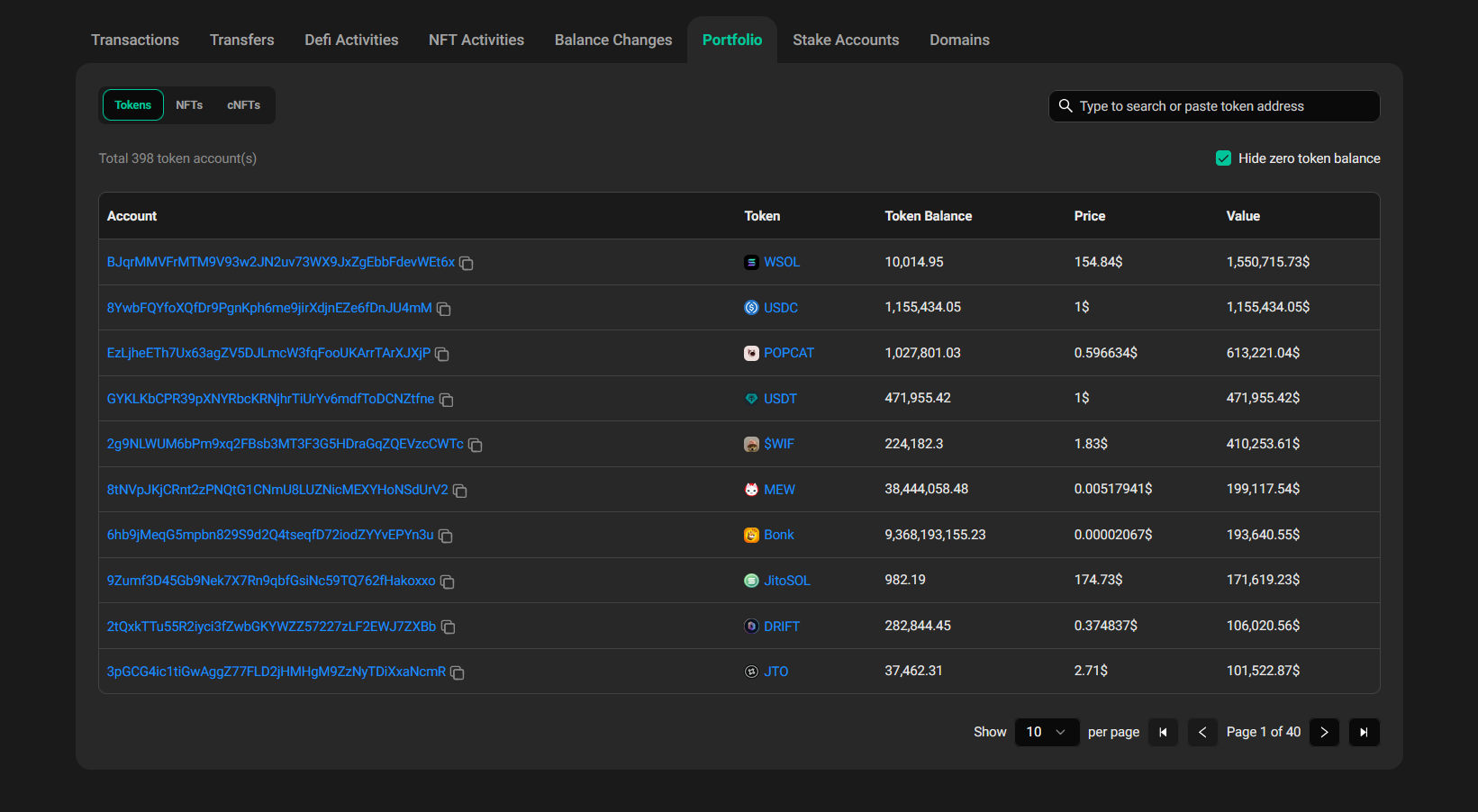Open account 9Zumf3D45Gb9Nek7X7Rn9qbfGsiNc59TQ762fHakoxxo
Image resolution: width=1478 pixels, height=812 pixels.
[x=271, y=581]
